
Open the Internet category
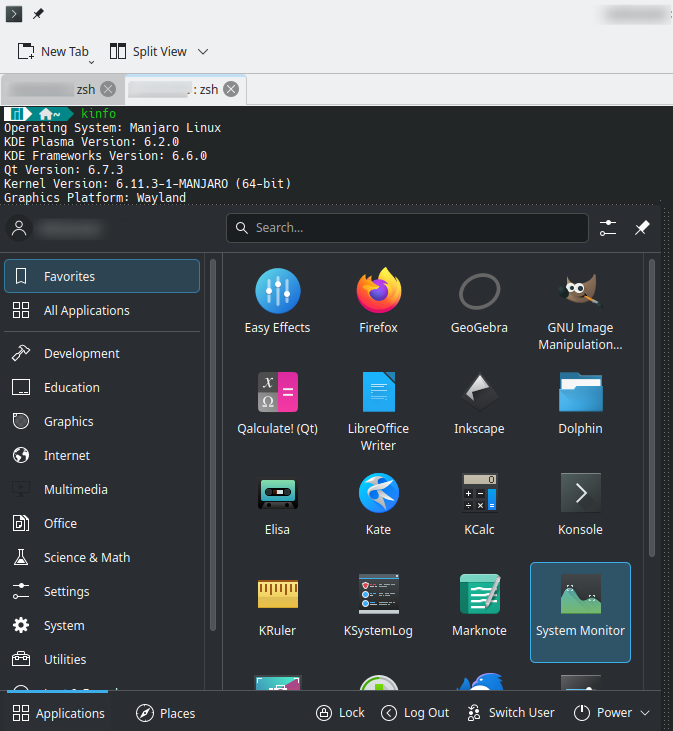(102, 455)
